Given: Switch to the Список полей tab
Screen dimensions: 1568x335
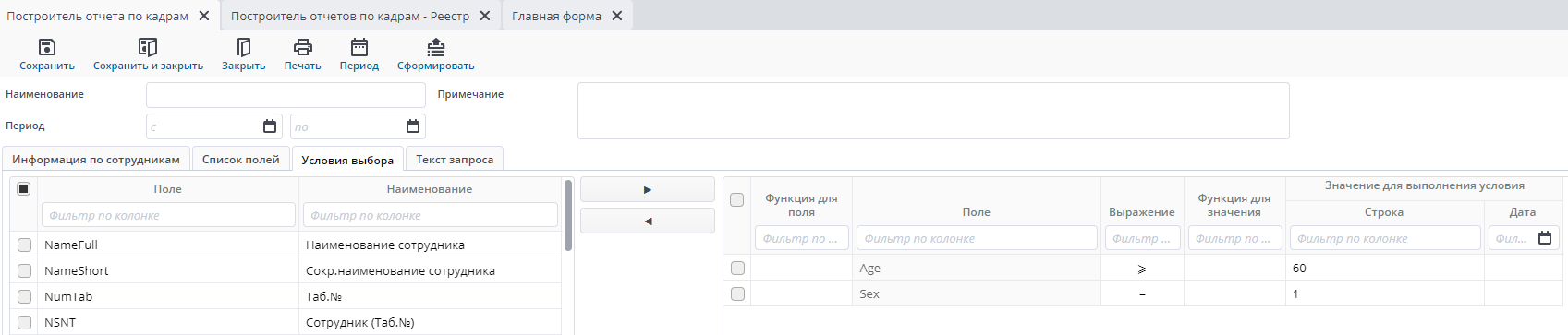Looking at the screenshot, I should click(240, 159).
